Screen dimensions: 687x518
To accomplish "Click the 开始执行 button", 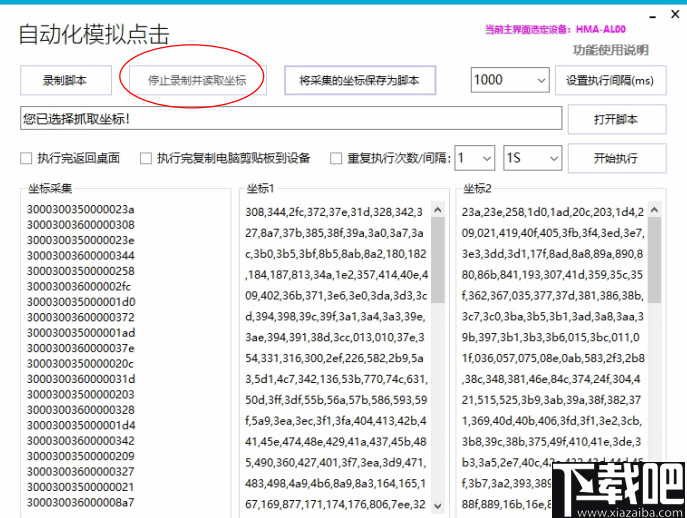I will [x=617, y=158].
